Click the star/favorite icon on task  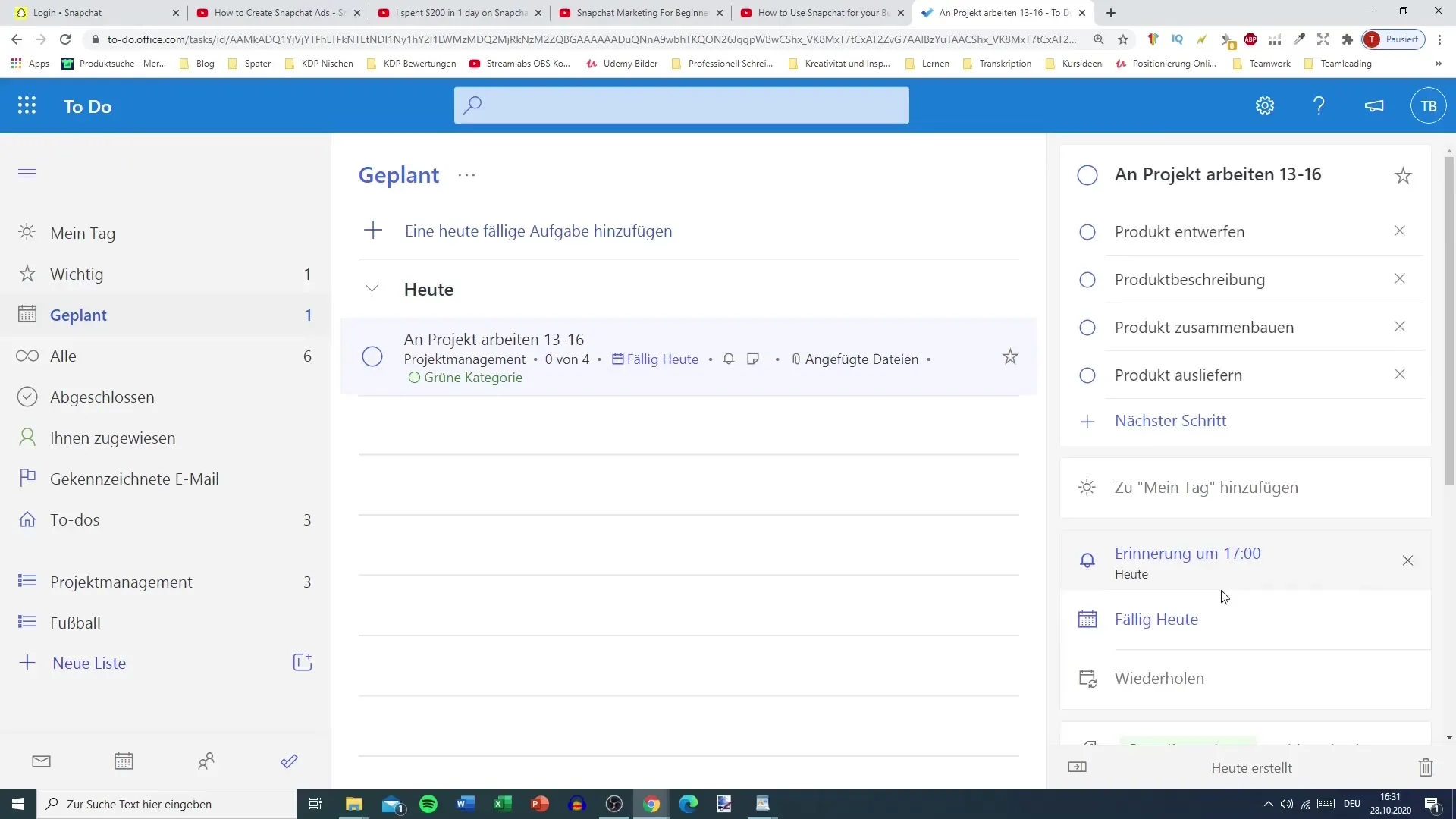coord(1011,357)
